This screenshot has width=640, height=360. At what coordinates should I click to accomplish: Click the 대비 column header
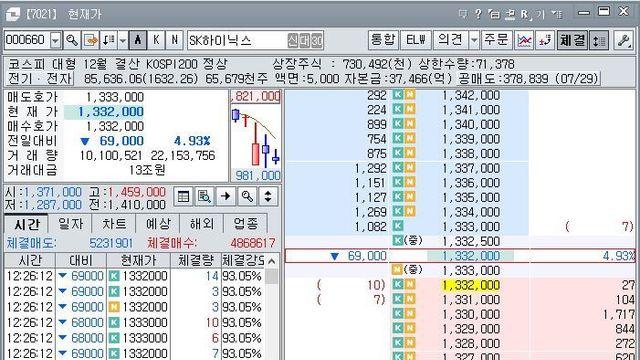pyautogui.click(x=81, y=260)
